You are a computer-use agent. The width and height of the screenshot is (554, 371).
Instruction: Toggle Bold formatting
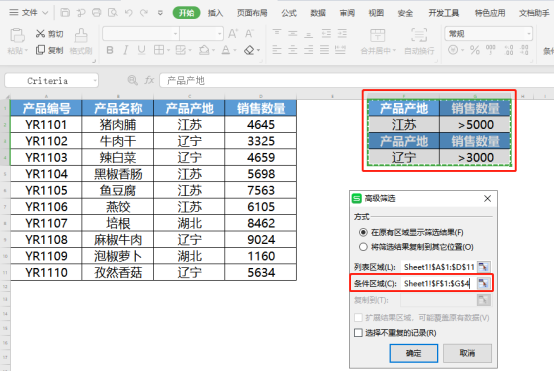(110, 50)
